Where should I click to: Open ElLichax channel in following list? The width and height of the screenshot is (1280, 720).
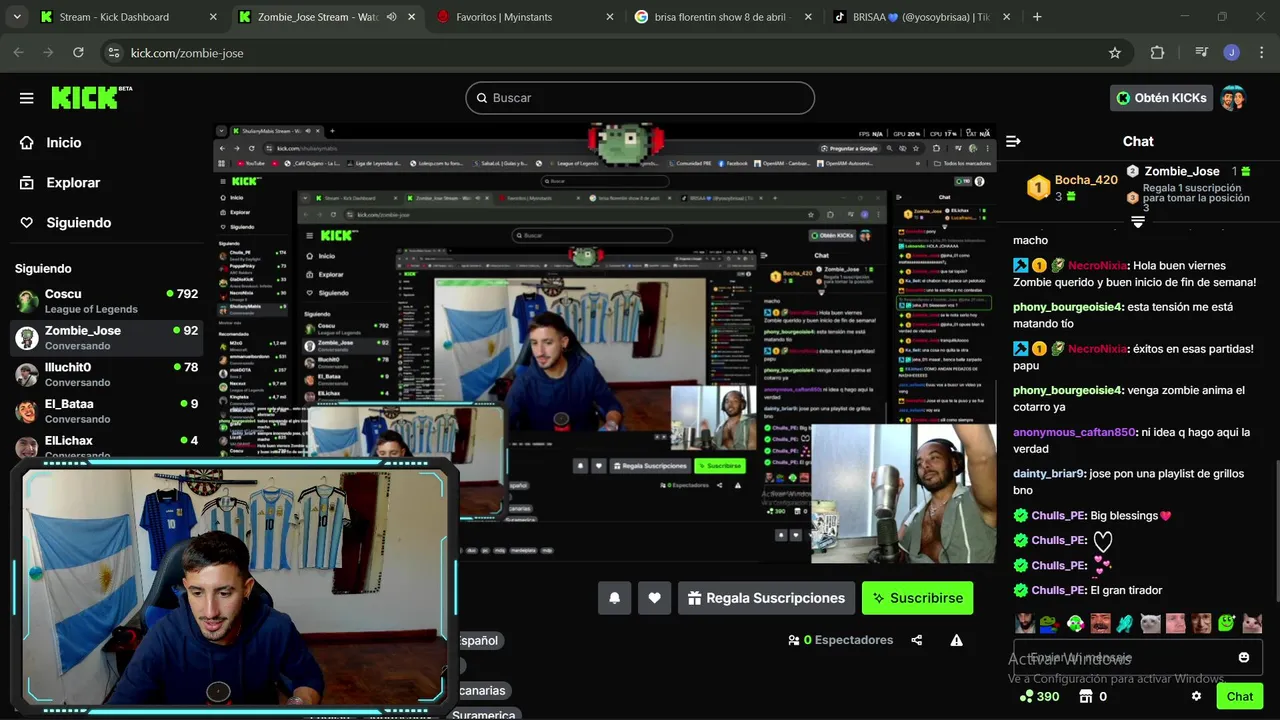click(x=107, y=446)
